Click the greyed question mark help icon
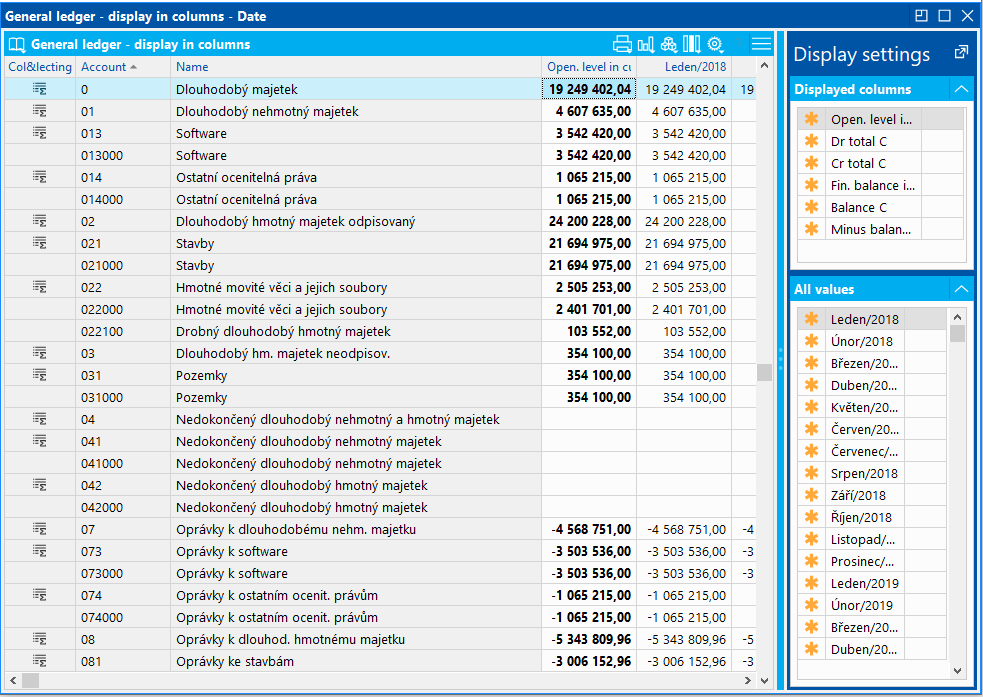 point(739,44)
